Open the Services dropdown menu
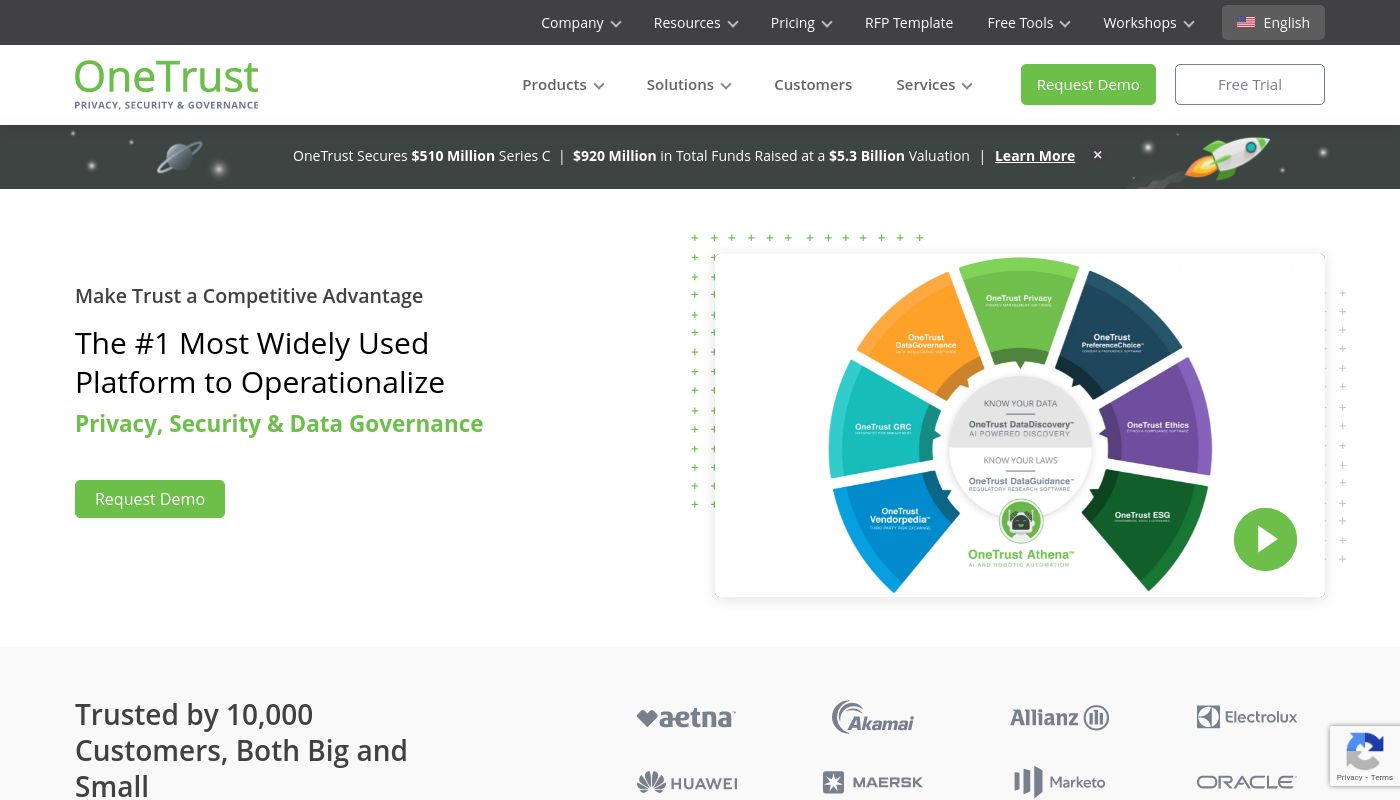This screenshot has height=800, width=1400. coord(934,84)
